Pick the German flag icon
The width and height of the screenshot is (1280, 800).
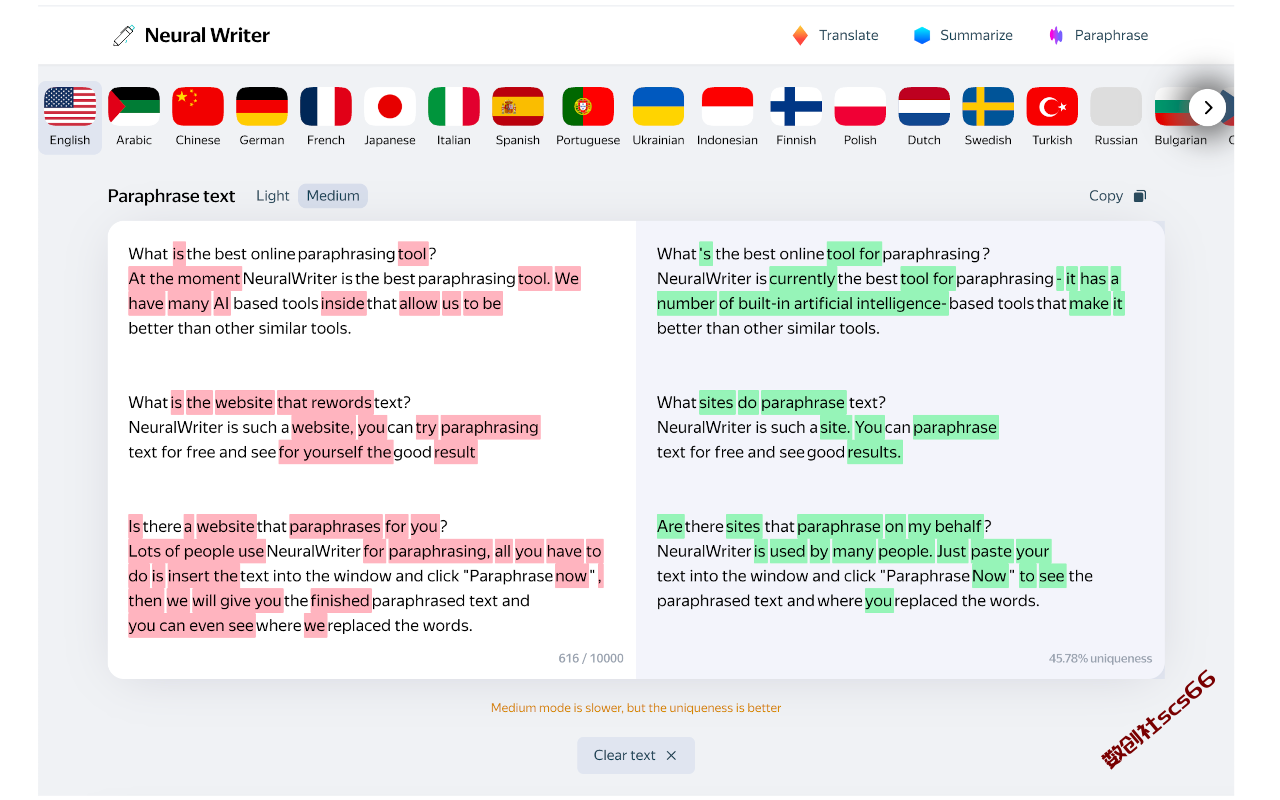click(262, 107)
